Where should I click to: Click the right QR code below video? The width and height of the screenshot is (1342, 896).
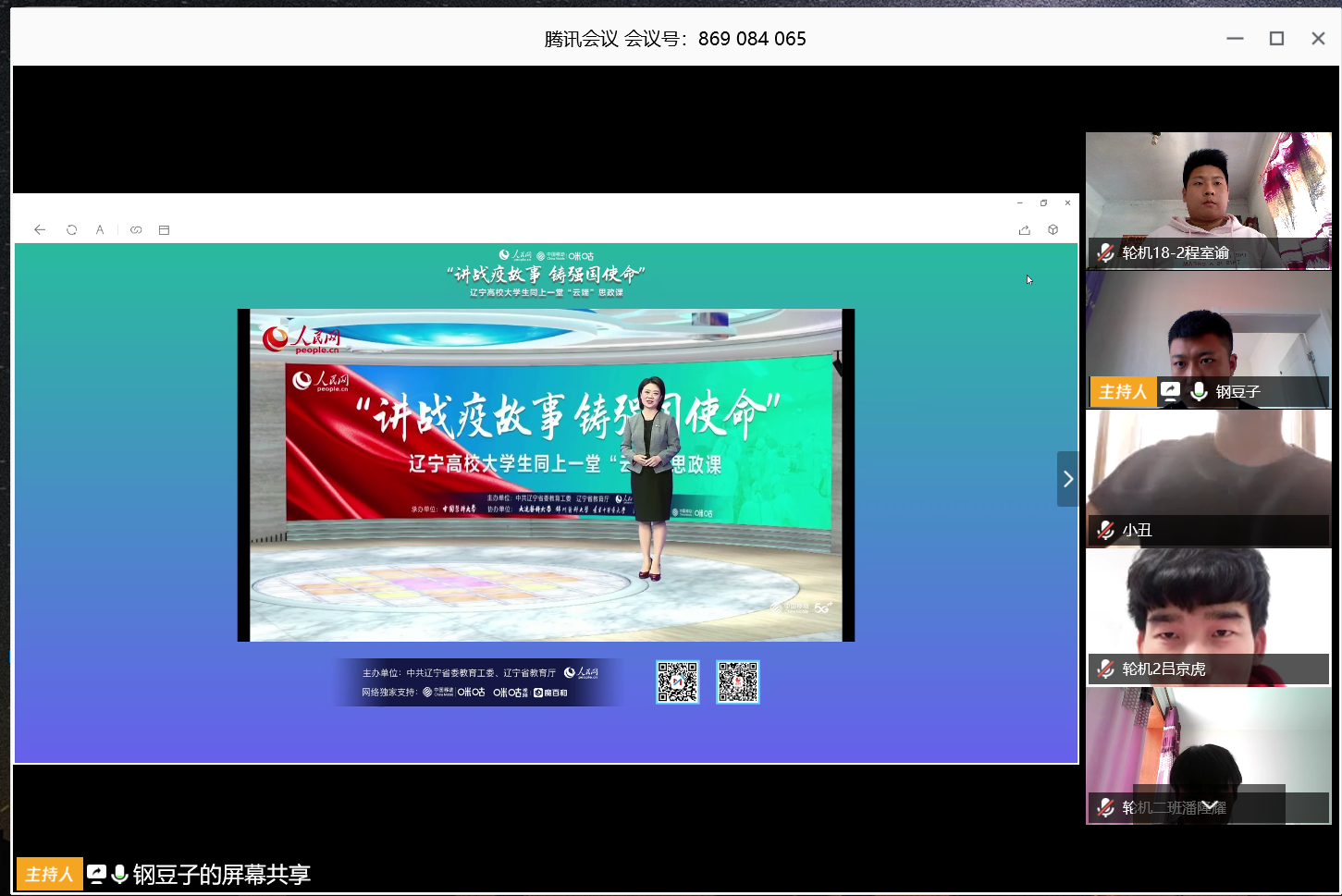point(737,682)
